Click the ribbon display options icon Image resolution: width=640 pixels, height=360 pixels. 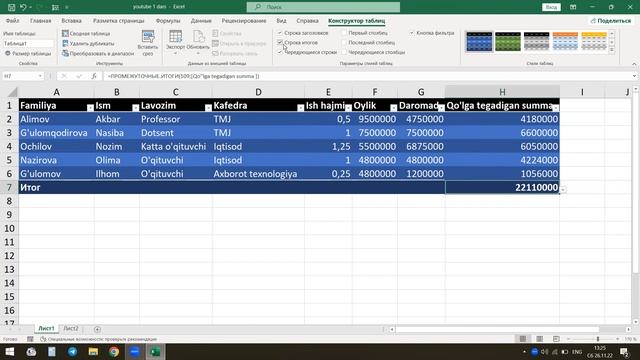(573, 7)
